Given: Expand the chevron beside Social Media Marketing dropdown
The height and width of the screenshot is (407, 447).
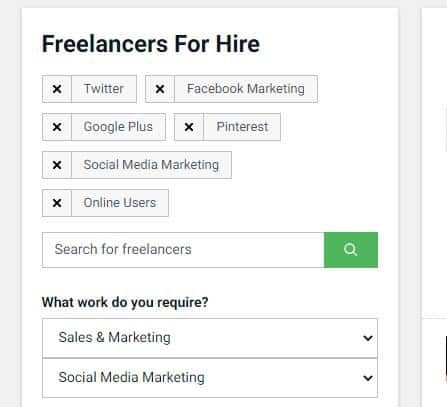Looking at the screenshot, I should coord(368,378).
